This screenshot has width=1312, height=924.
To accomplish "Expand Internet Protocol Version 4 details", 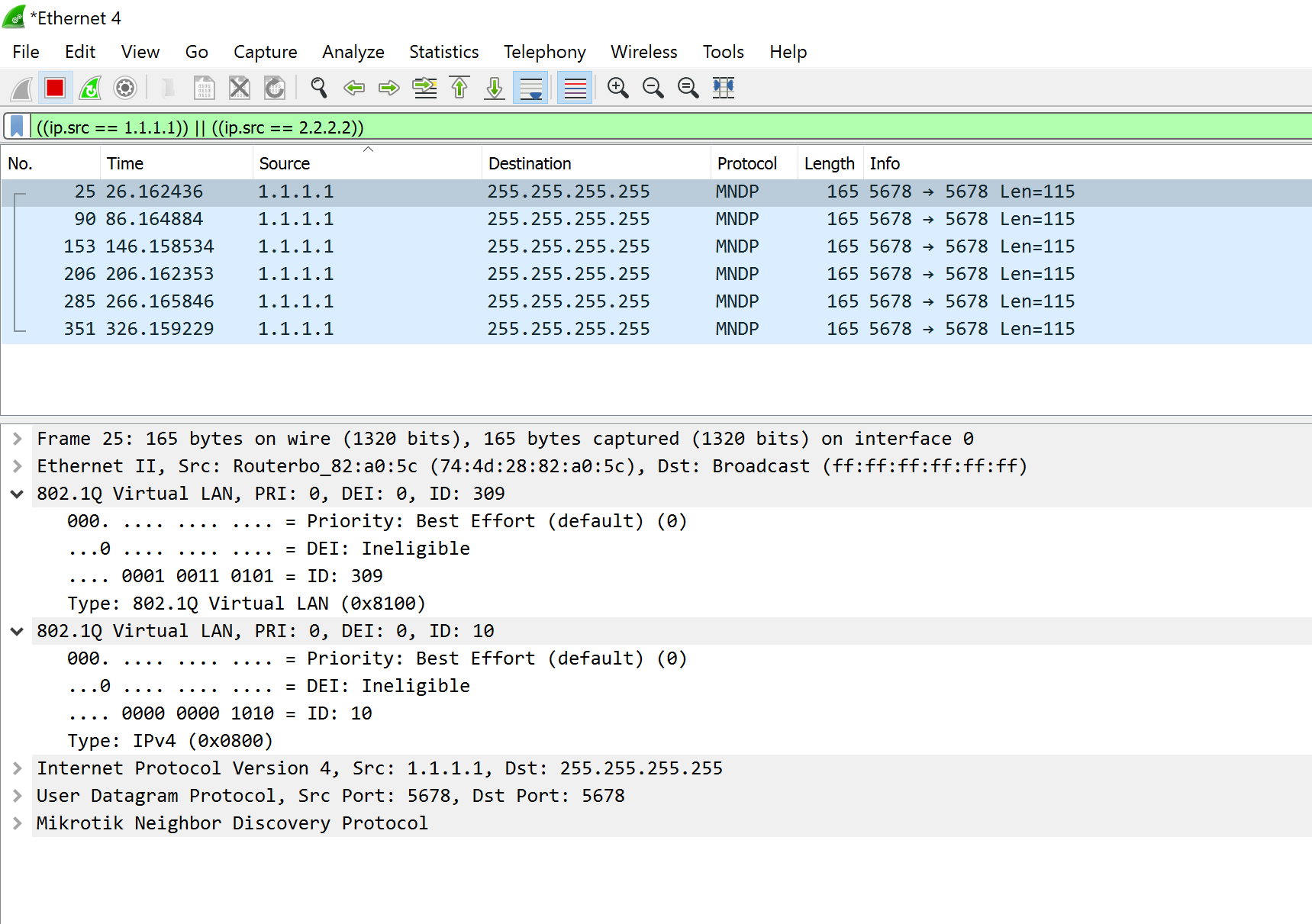I will pyautogui.click(x=17, y=768).
